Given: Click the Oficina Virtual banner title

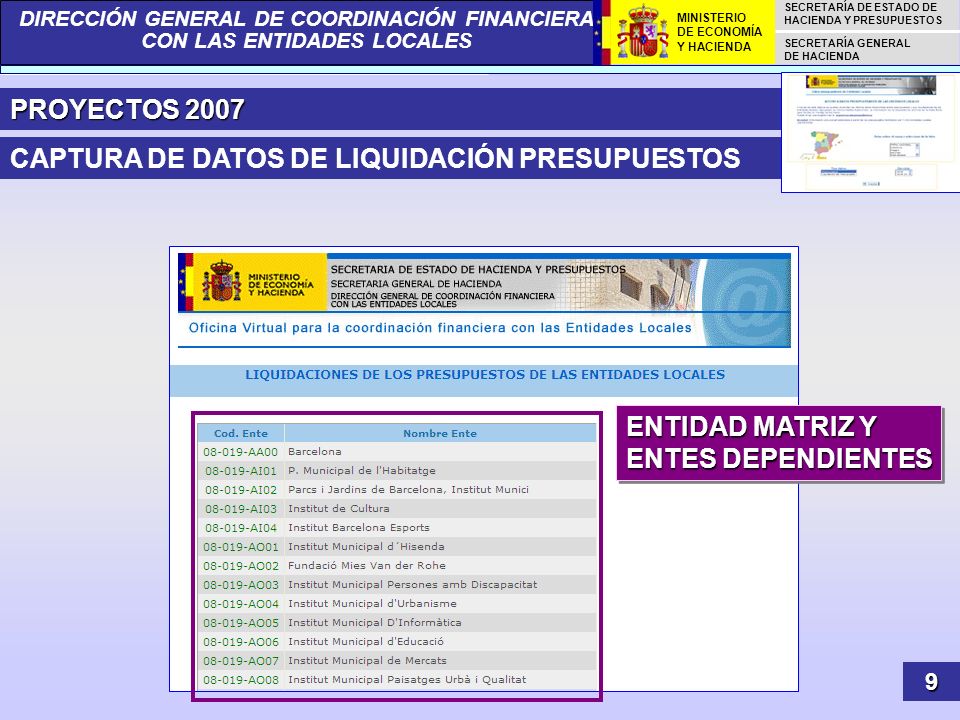Looking at the screenshot, I should (440, 328).
